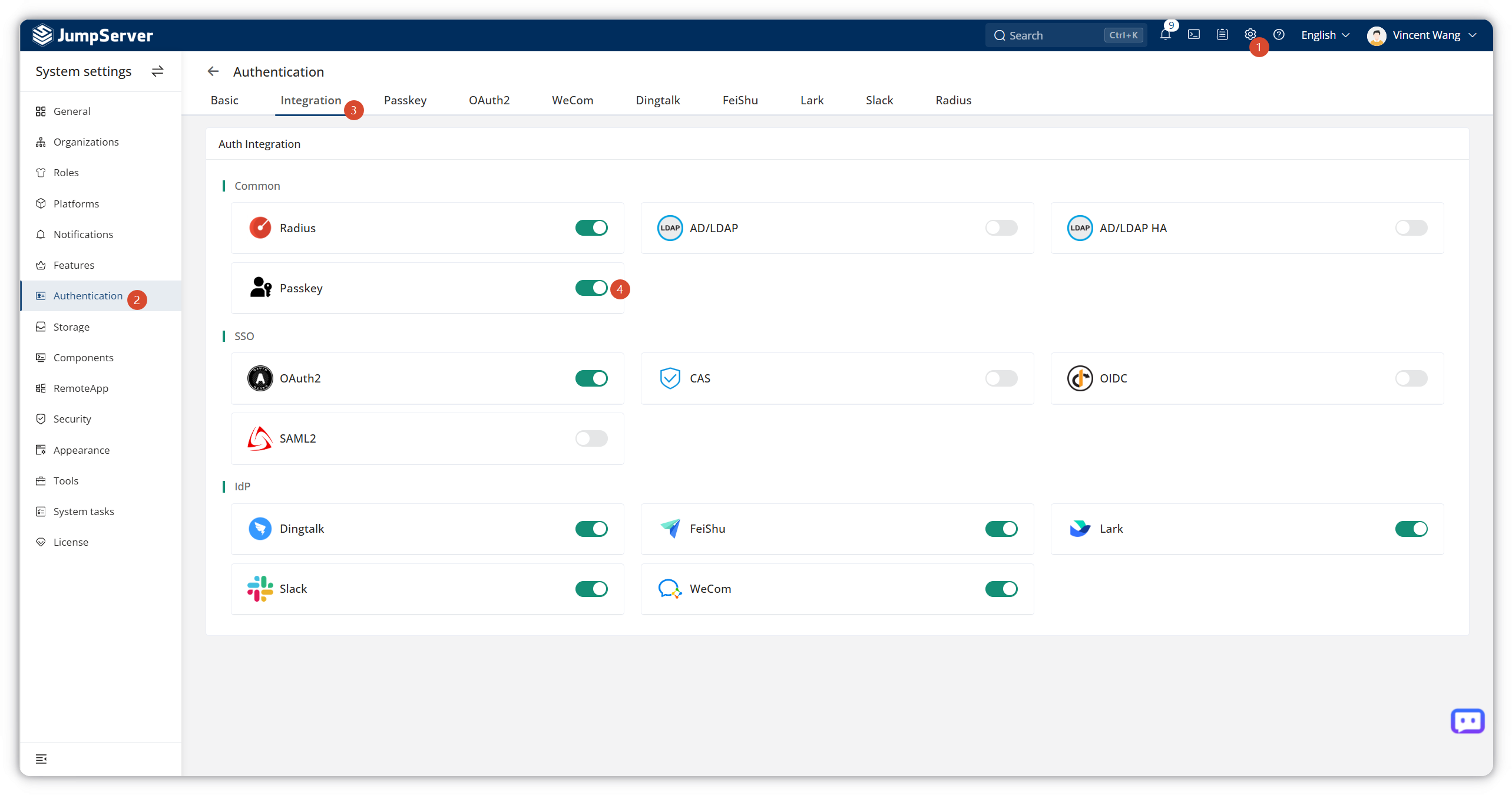Turn off the Passkey toggle
The image size is (1512, 795).
point(591,288)
